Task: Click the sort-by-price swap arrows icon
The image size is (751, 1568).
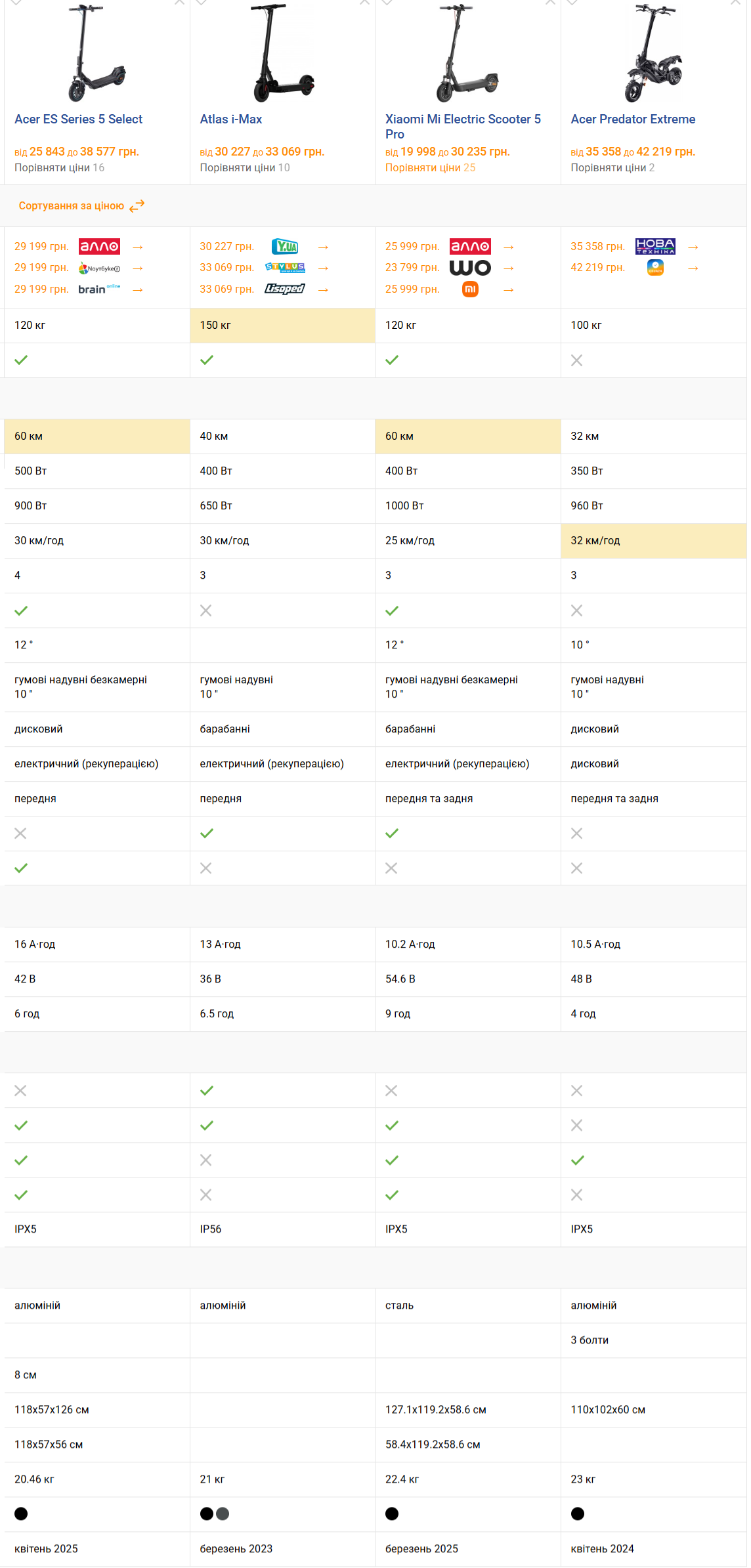Action: point(137,206)
